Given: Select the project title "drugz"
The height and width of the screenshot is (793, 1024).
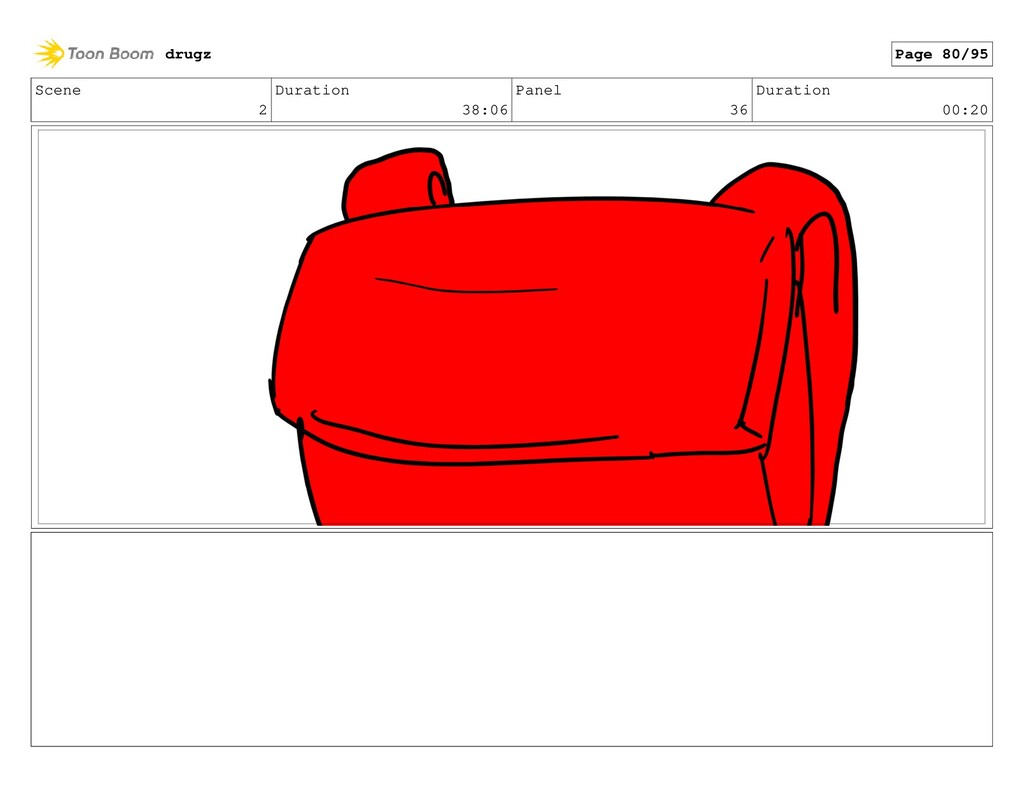Looking at the screenshot, I should pos(188,54).
